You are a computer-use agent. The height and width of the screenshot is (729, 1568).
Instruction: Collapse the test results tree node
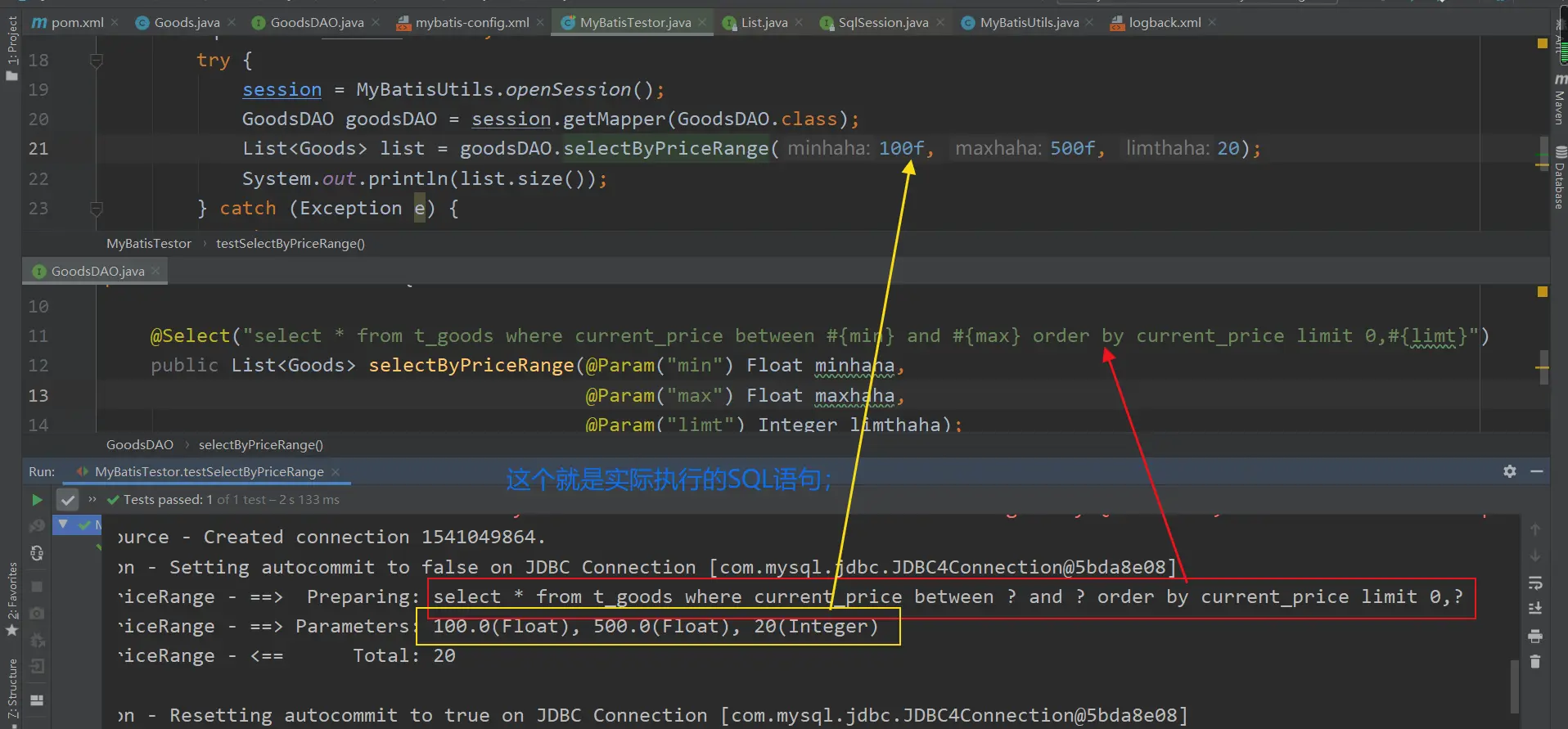63,524
